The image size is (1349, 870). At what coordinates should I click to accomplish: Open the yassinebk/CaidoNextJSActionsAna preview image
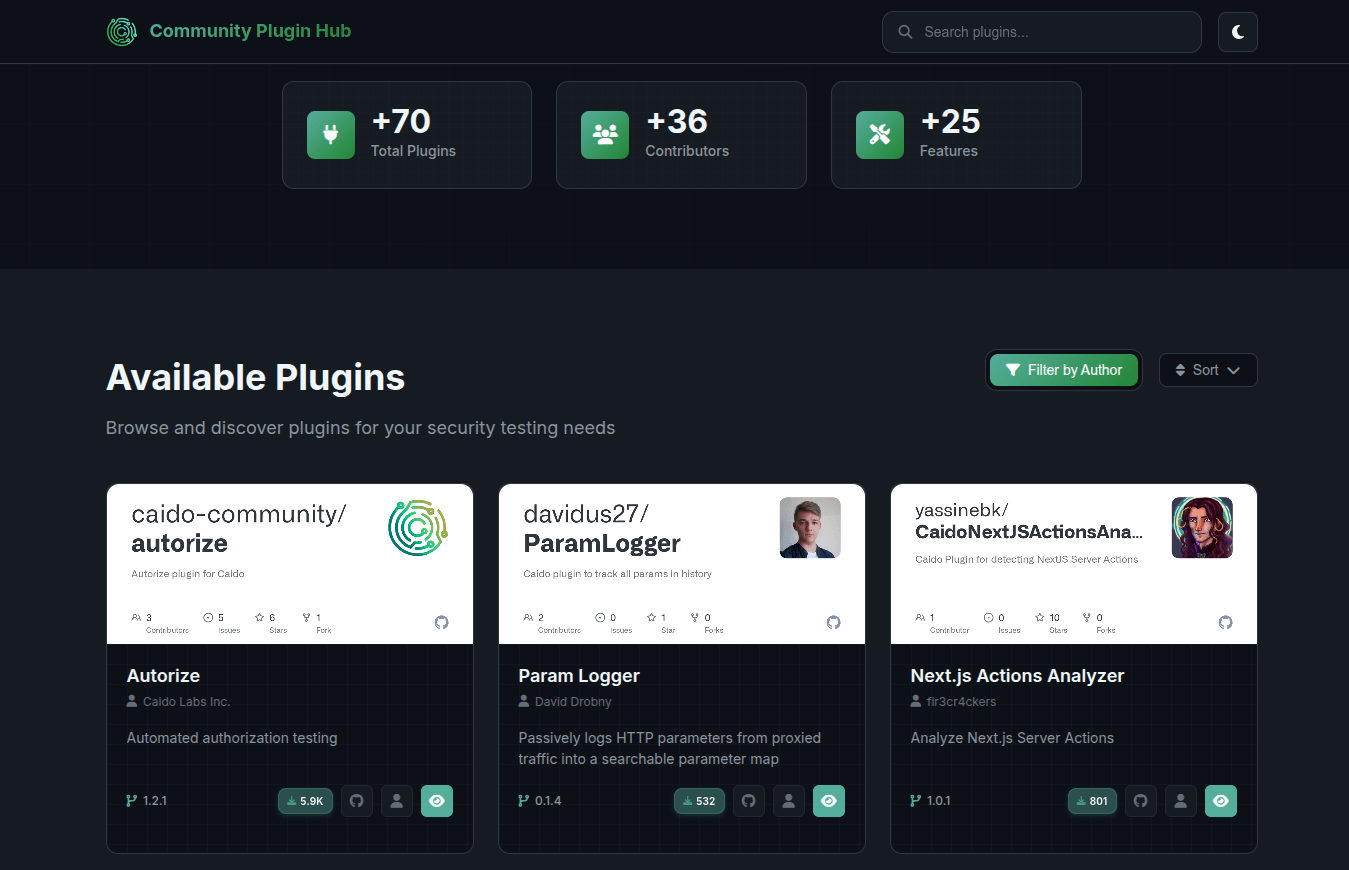tap(1074, 564)
